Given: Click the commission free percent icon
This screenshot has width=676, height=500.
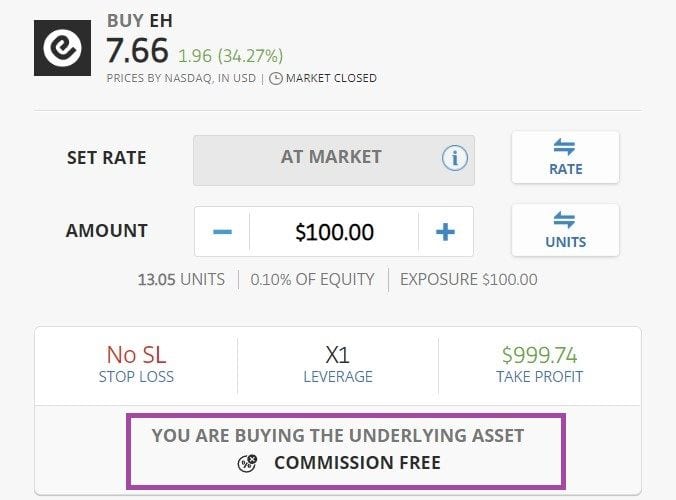Looking at the screenshot, I should click(x=247, y=463).
